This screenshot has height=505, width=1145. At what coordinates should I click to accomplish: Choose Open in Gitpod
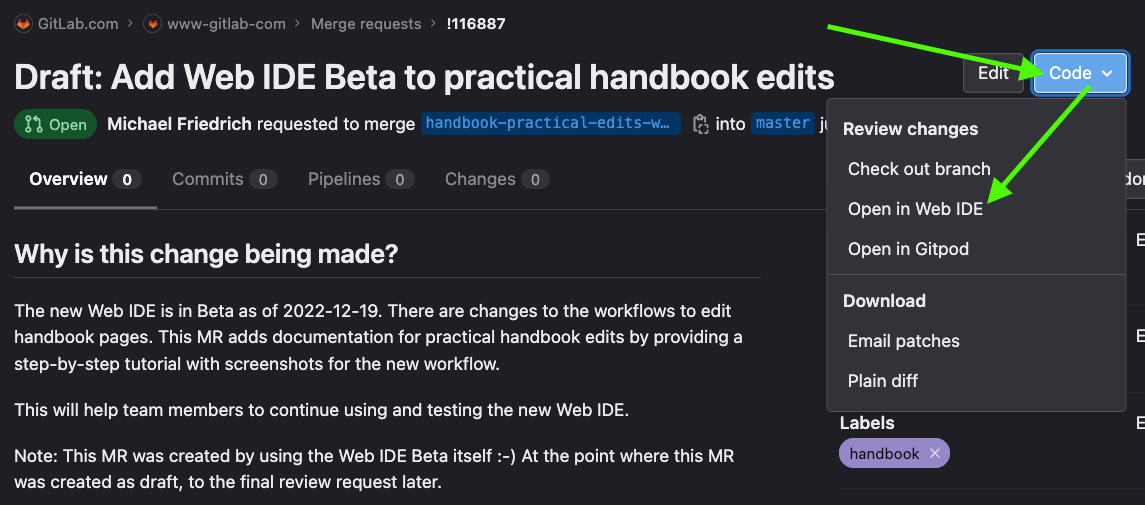click(x=908, y=249)
